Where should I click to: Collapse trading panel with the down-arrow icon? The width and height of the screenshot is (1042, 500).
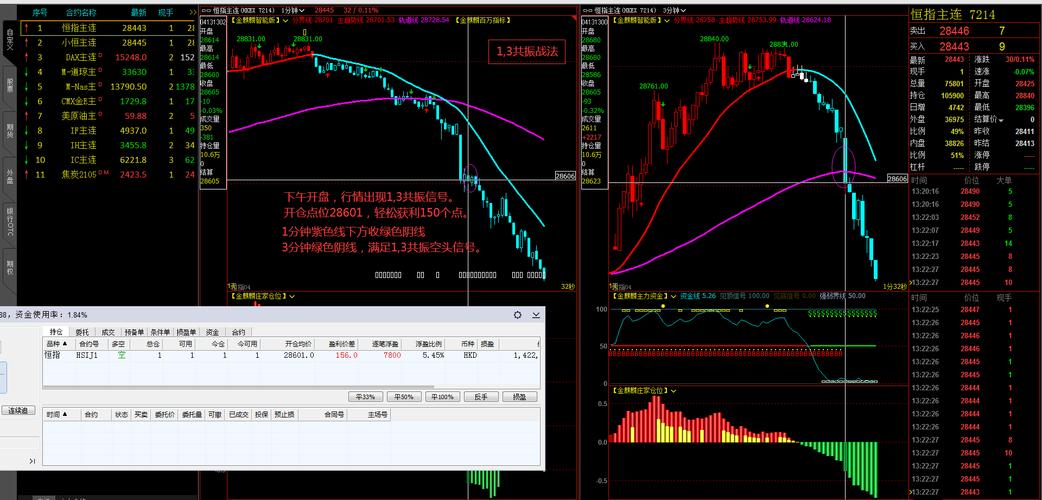tap(534, 315)
